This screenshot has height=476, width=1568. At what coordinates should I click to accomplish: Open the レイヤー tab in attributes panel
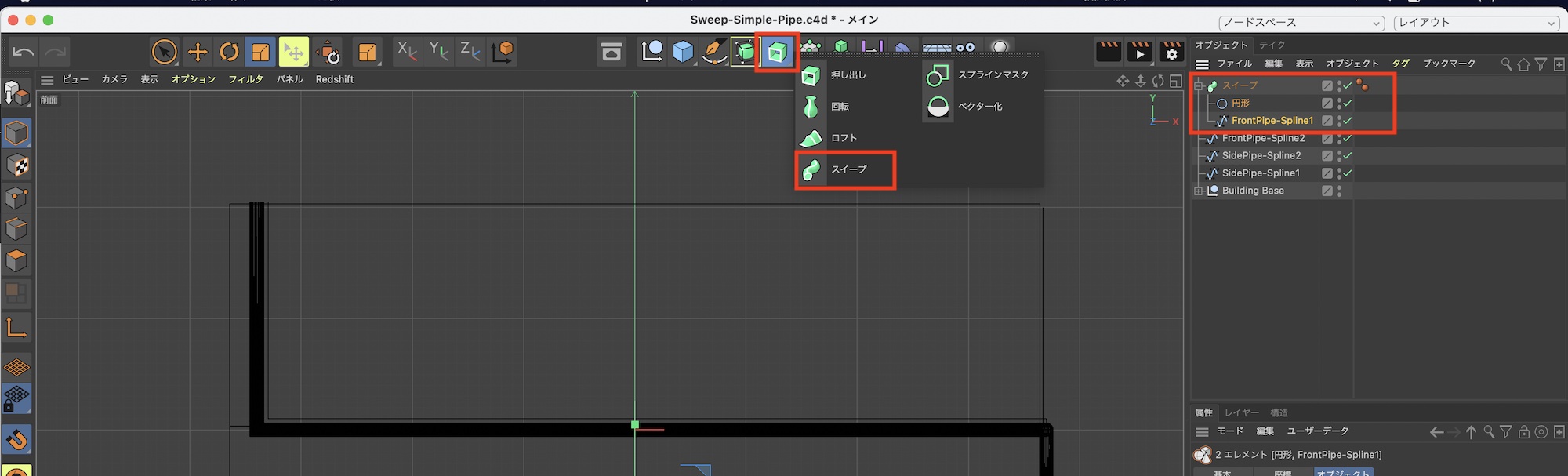tap(1242, 412)
